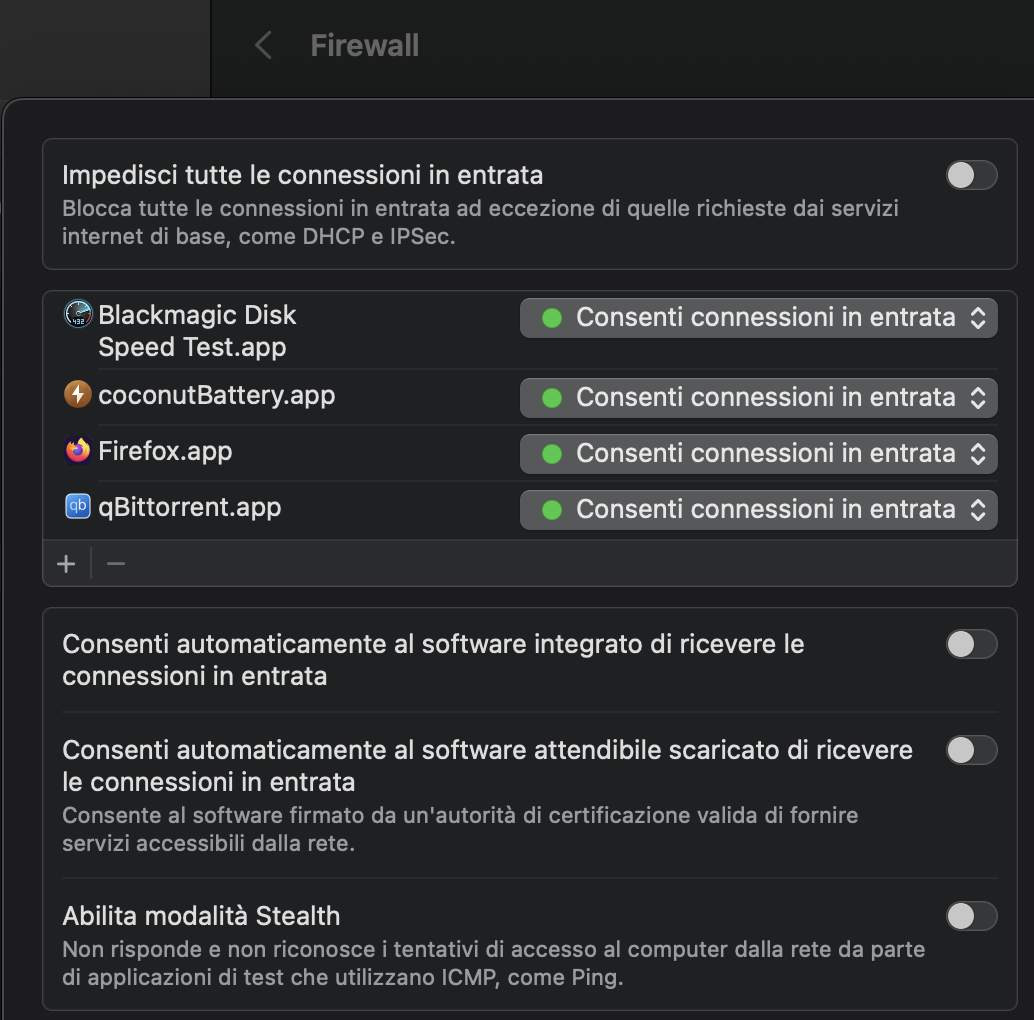Open connection dropdown for Firefox.app
This screenshot has width=1034, height=1020.
(758, 454)
